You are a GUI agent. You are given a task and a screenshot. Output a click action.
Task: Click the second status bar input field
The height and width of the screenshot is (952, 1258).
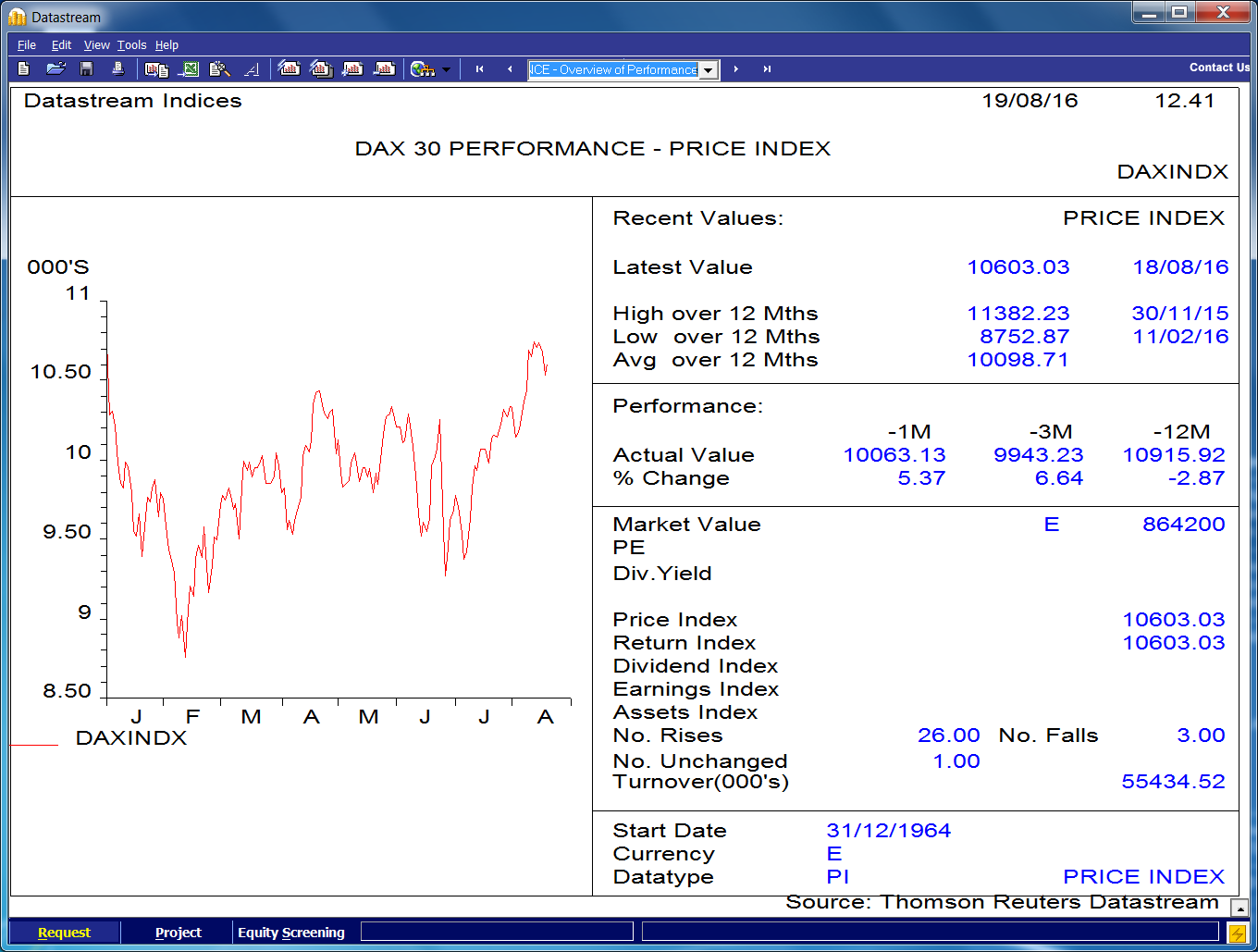point(931,931)
